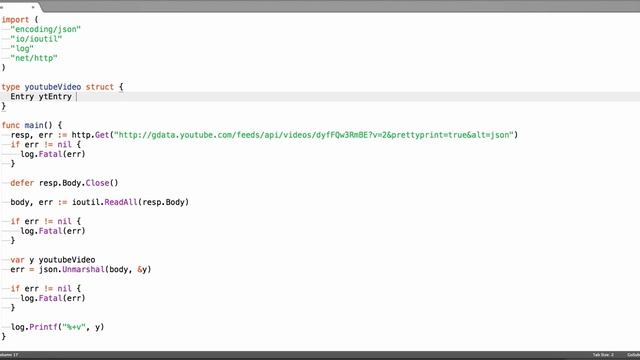The height and width of the screenshot is (360, 640).
Task: Click log.Fatal(err) below ioutil.ReadAll
Action: 53,231
